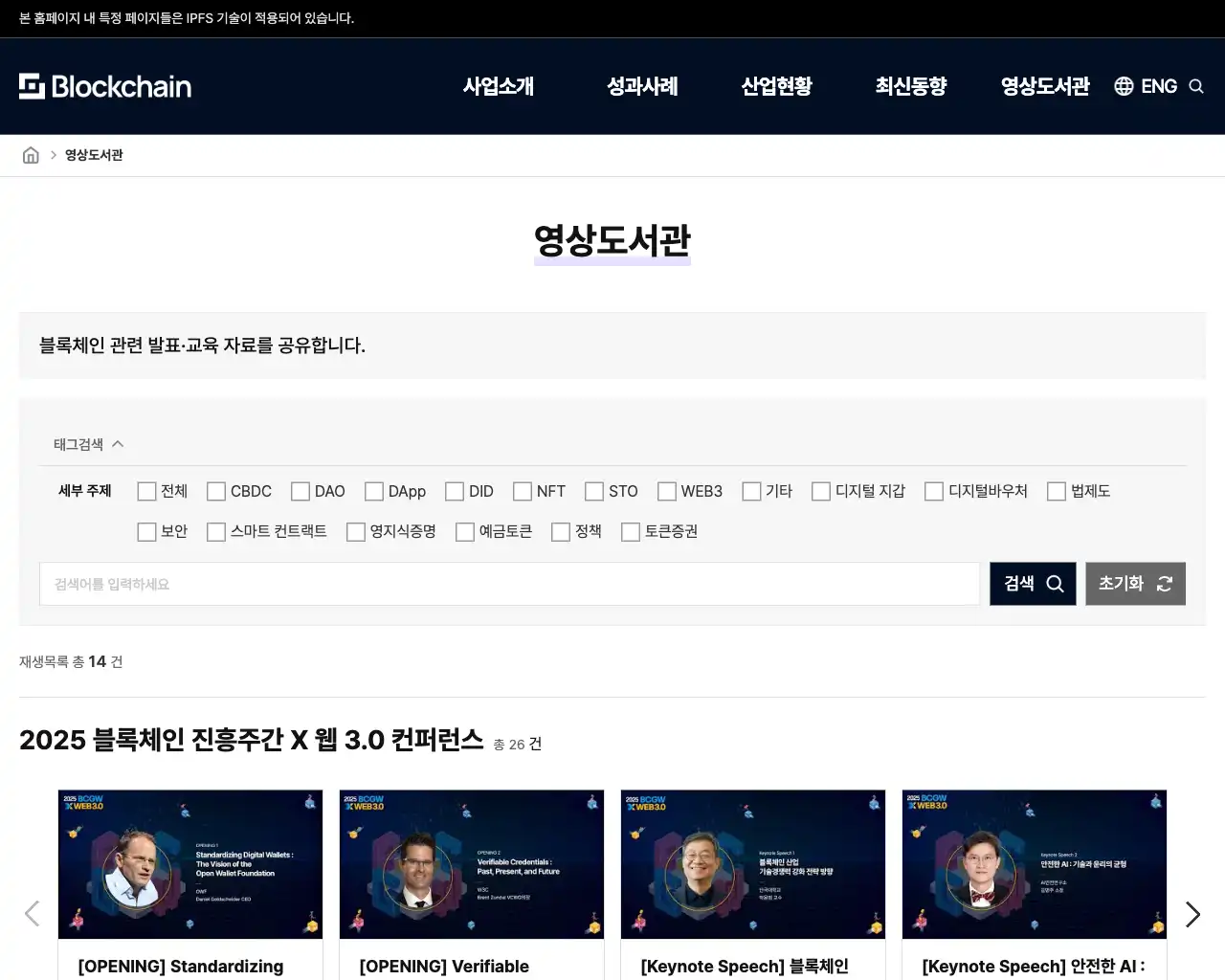Switch site language to ENG

(x=1158, y=86)
